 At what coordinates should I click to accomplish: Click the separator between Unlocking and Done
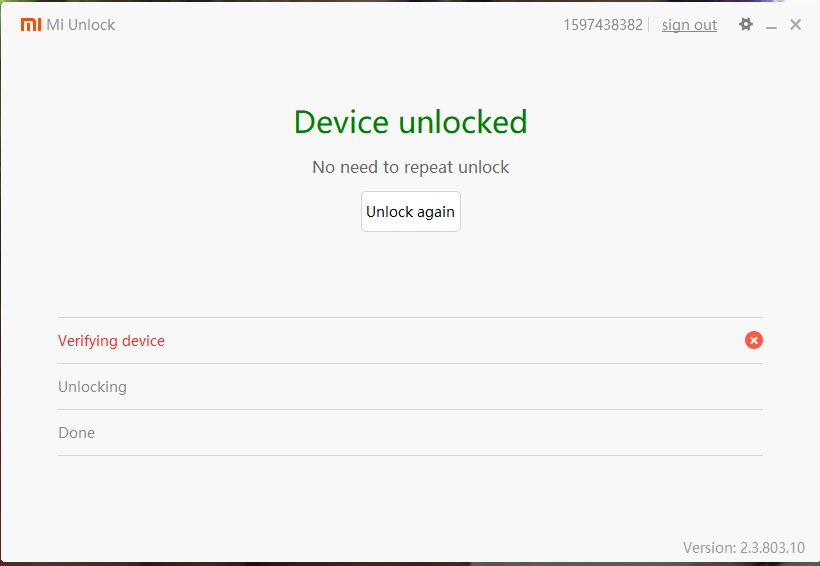coord(410,410)
